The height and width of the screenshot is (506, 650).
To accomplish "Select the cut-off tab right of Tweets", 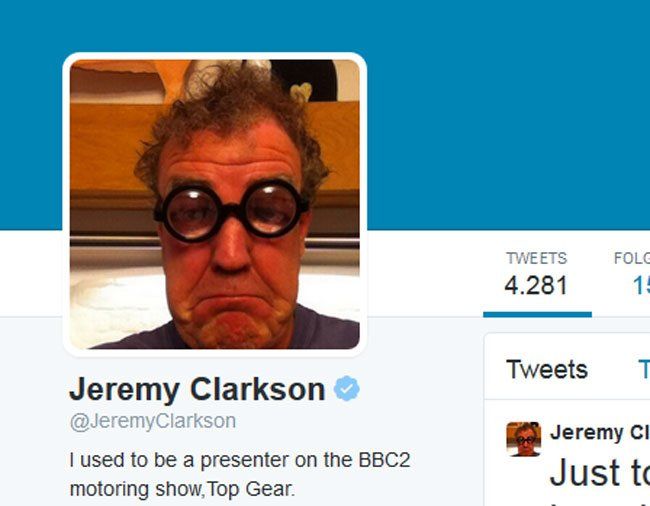I will pos(644,369).
